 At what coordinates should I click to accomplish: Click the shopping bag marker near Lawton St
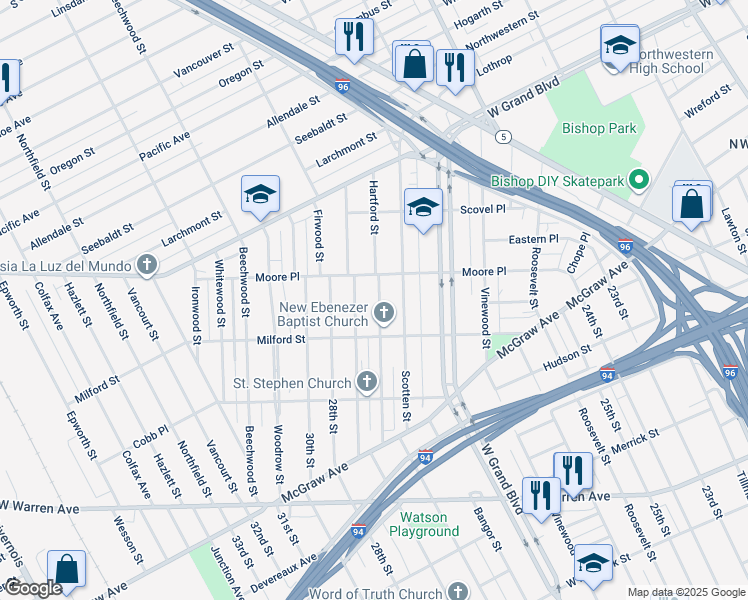(x=691, y=207)
